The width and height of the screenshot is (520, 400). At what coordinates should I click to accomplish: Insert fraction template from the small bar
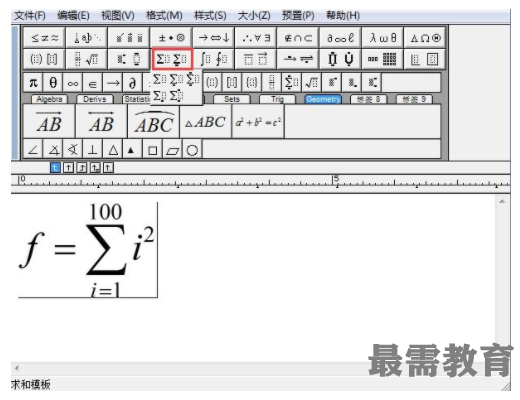click(272, 82)
